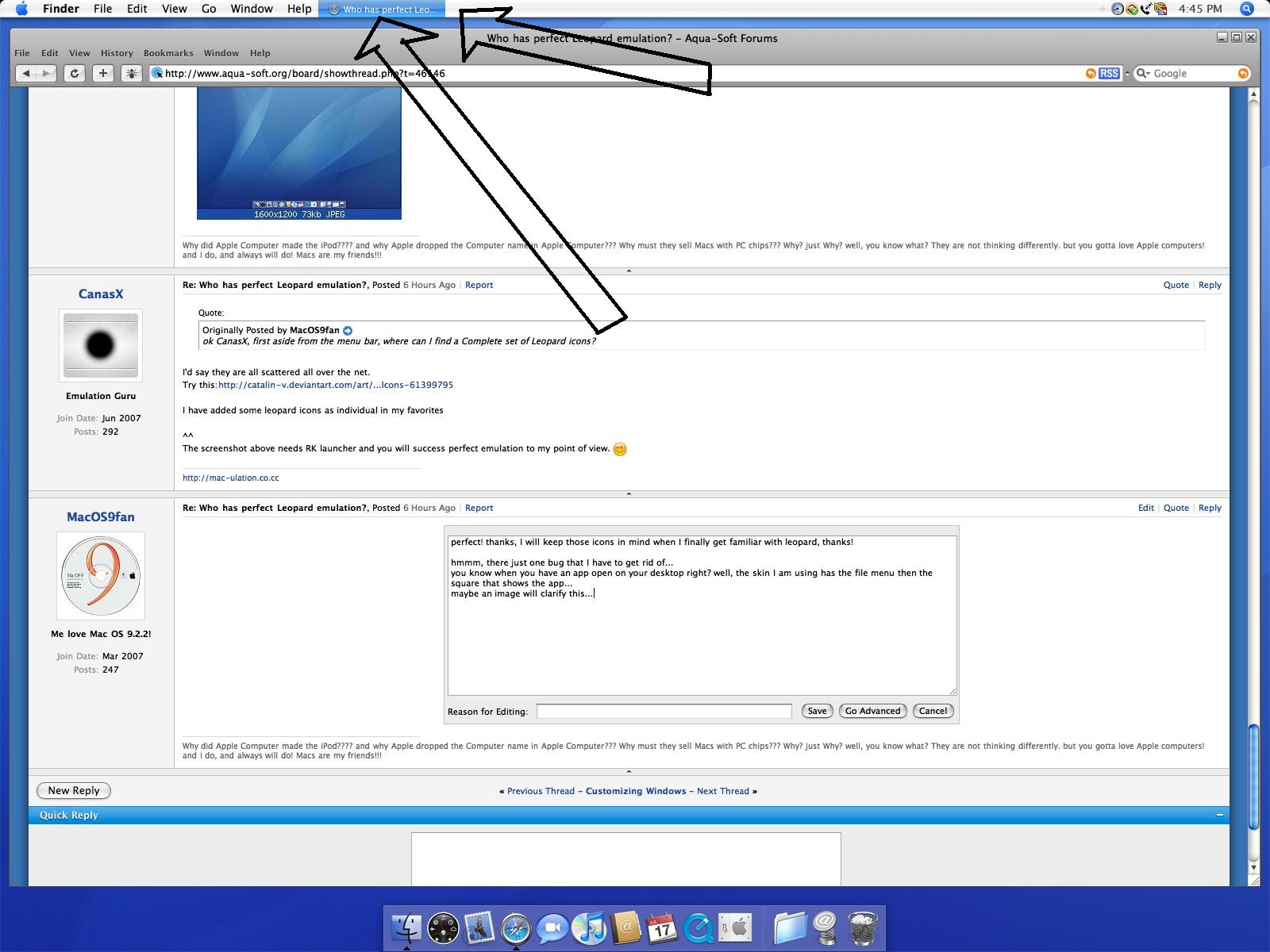Click MacOS9fan's Mac OS 9 avatar
The width and height of the screenshot is (1270, 952).
pos(101,576)
